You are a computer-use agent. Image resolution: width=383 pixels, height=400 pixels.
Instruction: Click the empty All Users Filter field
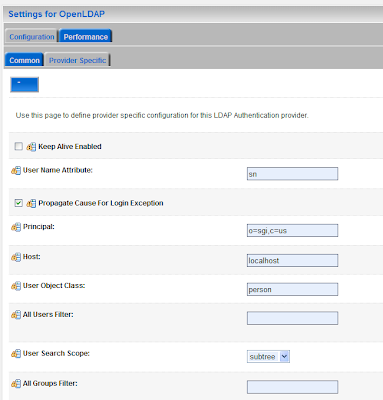point(292,318)
